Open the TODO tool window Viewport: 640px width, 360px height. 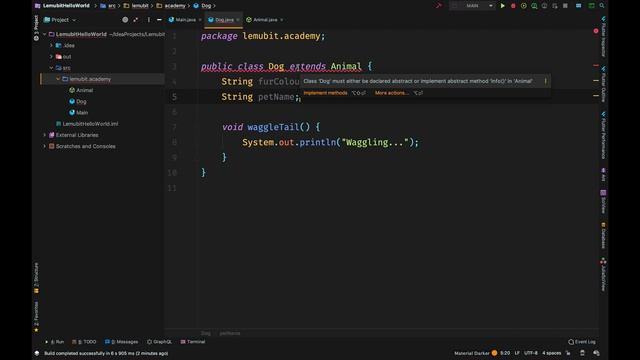[x=84, y=342]
